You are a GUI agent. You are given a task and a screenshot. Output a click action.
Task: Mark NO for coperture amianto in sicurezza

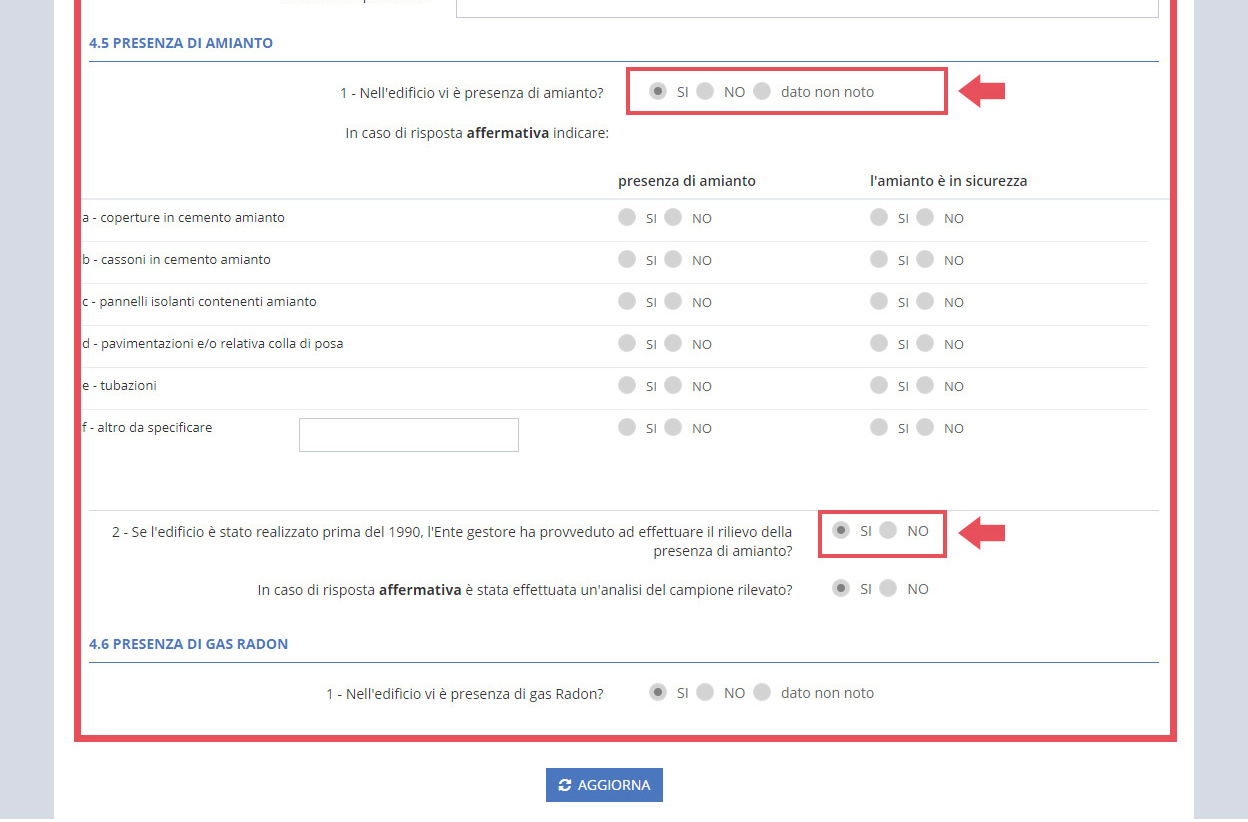(x=926, y=217)
